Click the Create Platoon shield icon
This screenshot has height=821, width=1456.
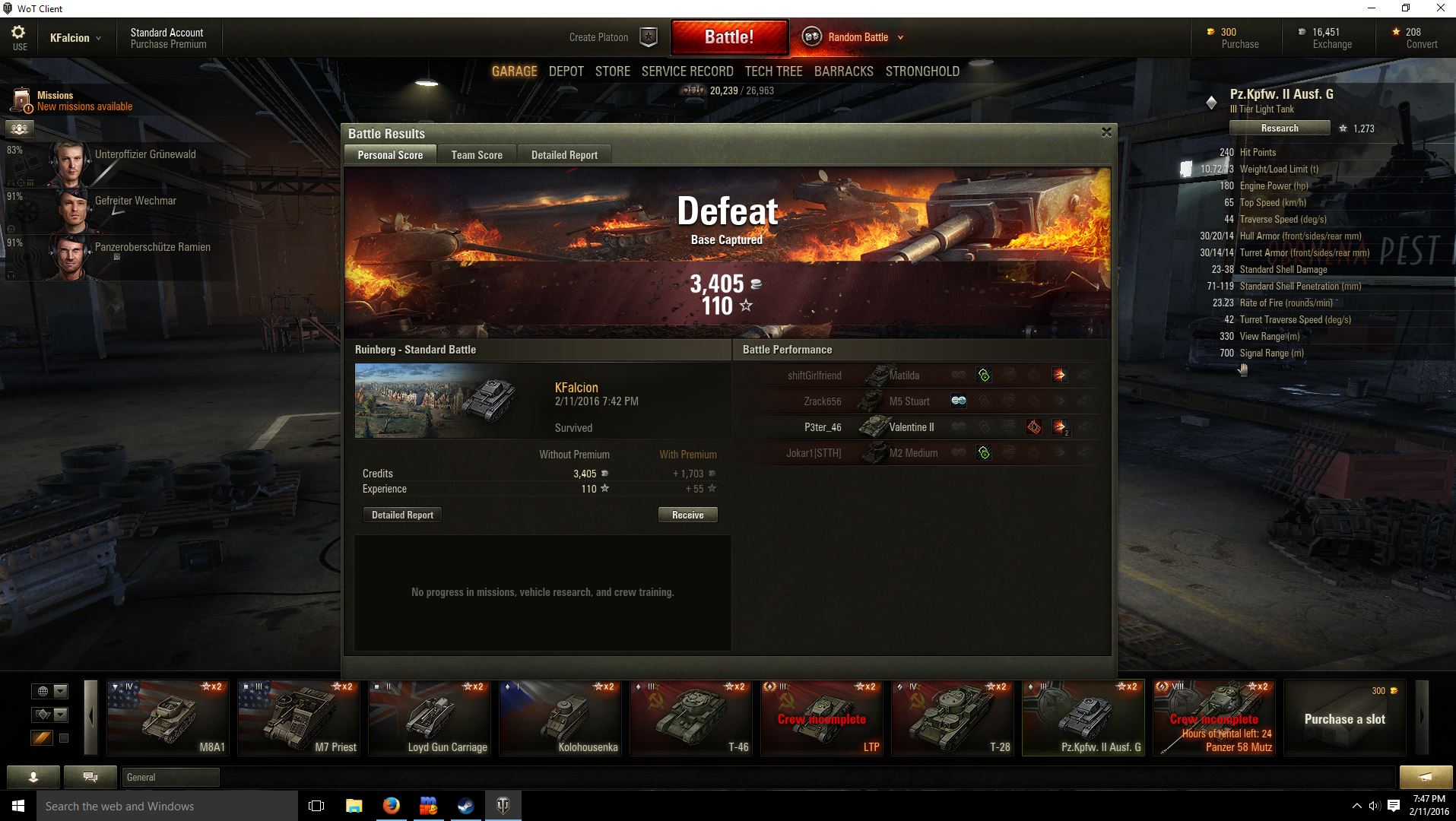[x=648, y=37]
